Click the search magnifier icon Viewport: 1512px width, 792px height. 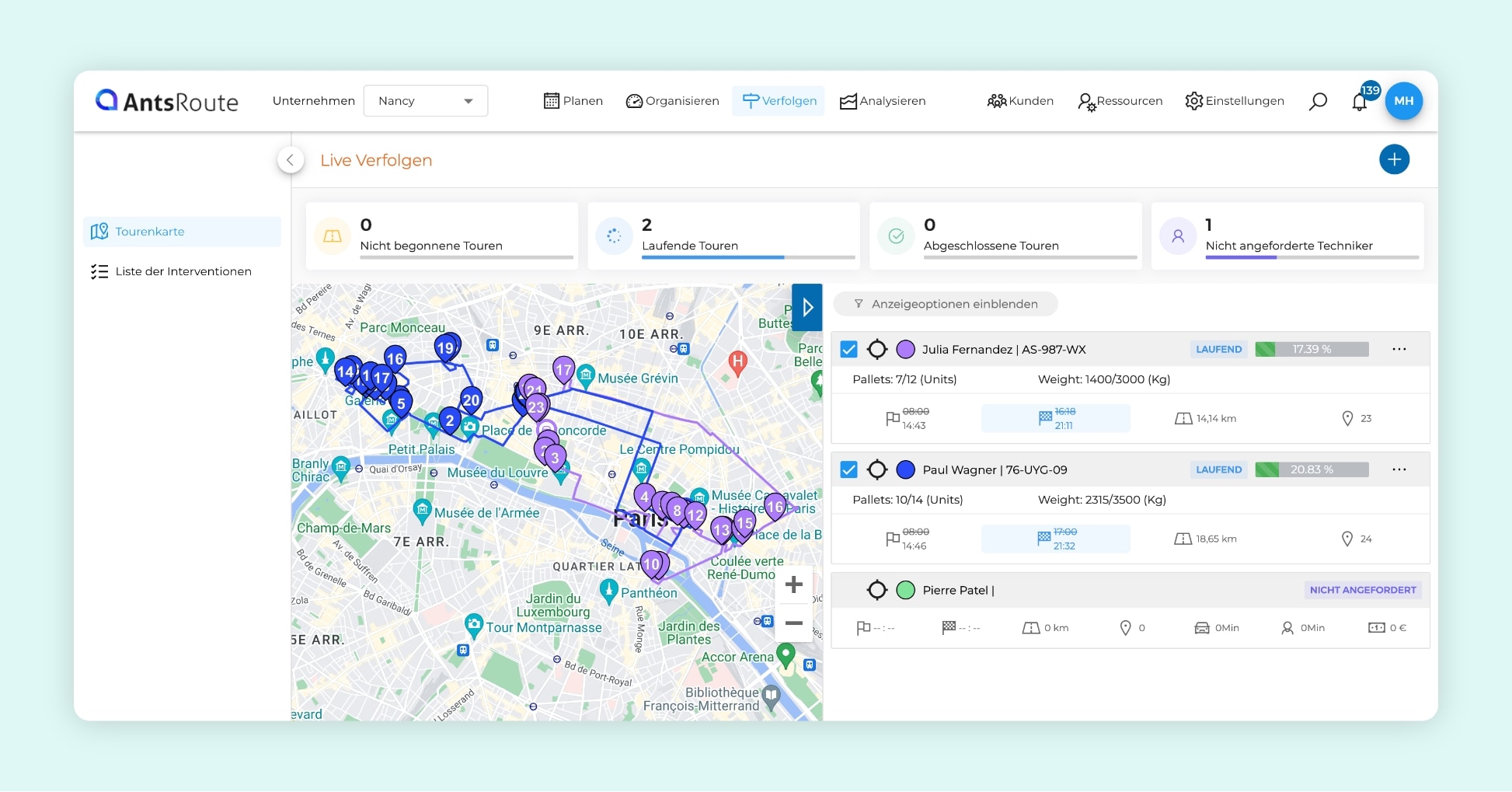click(1318, 101)
